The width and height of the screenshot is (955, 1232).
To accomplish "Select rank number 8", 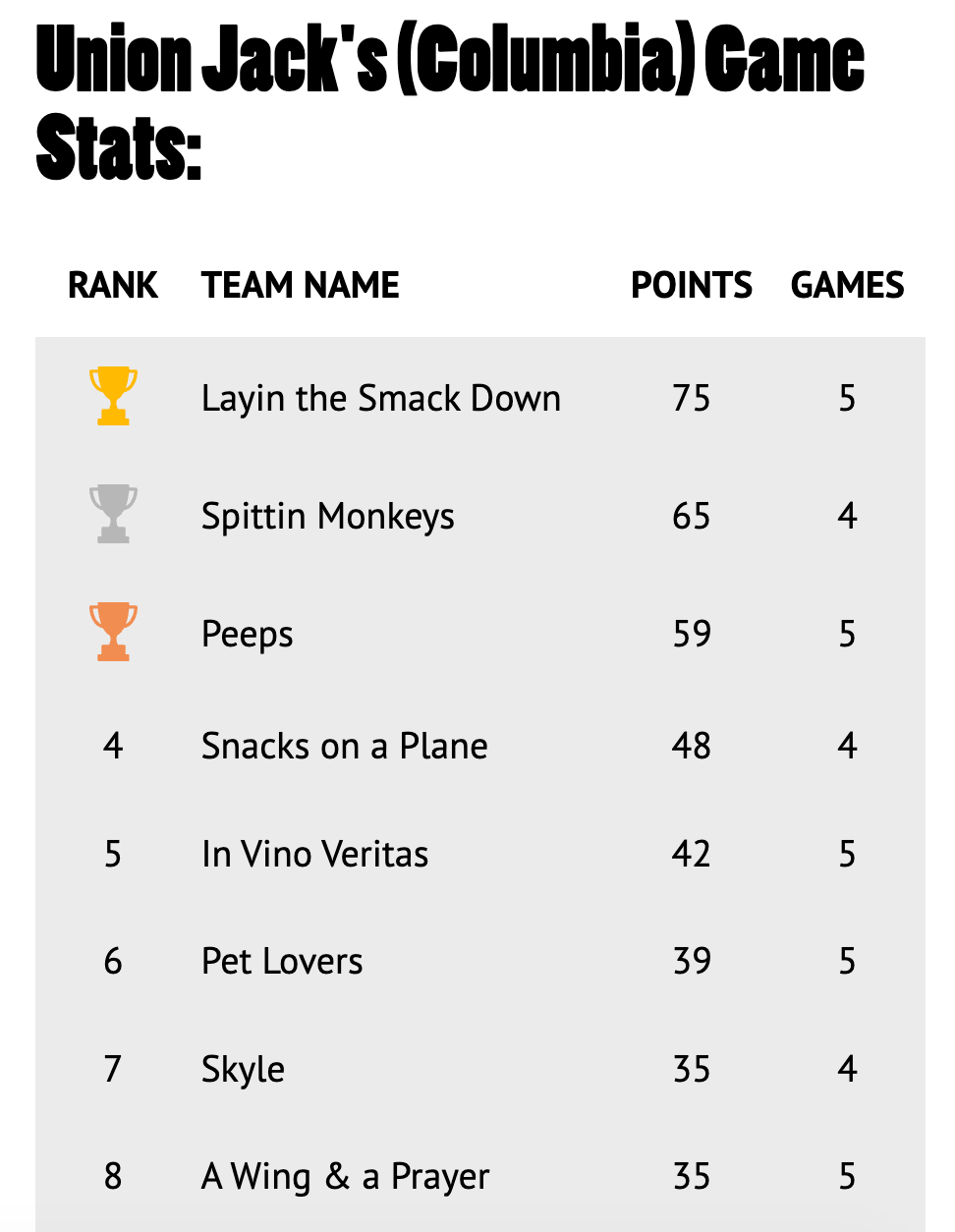I will [113, 1177].
